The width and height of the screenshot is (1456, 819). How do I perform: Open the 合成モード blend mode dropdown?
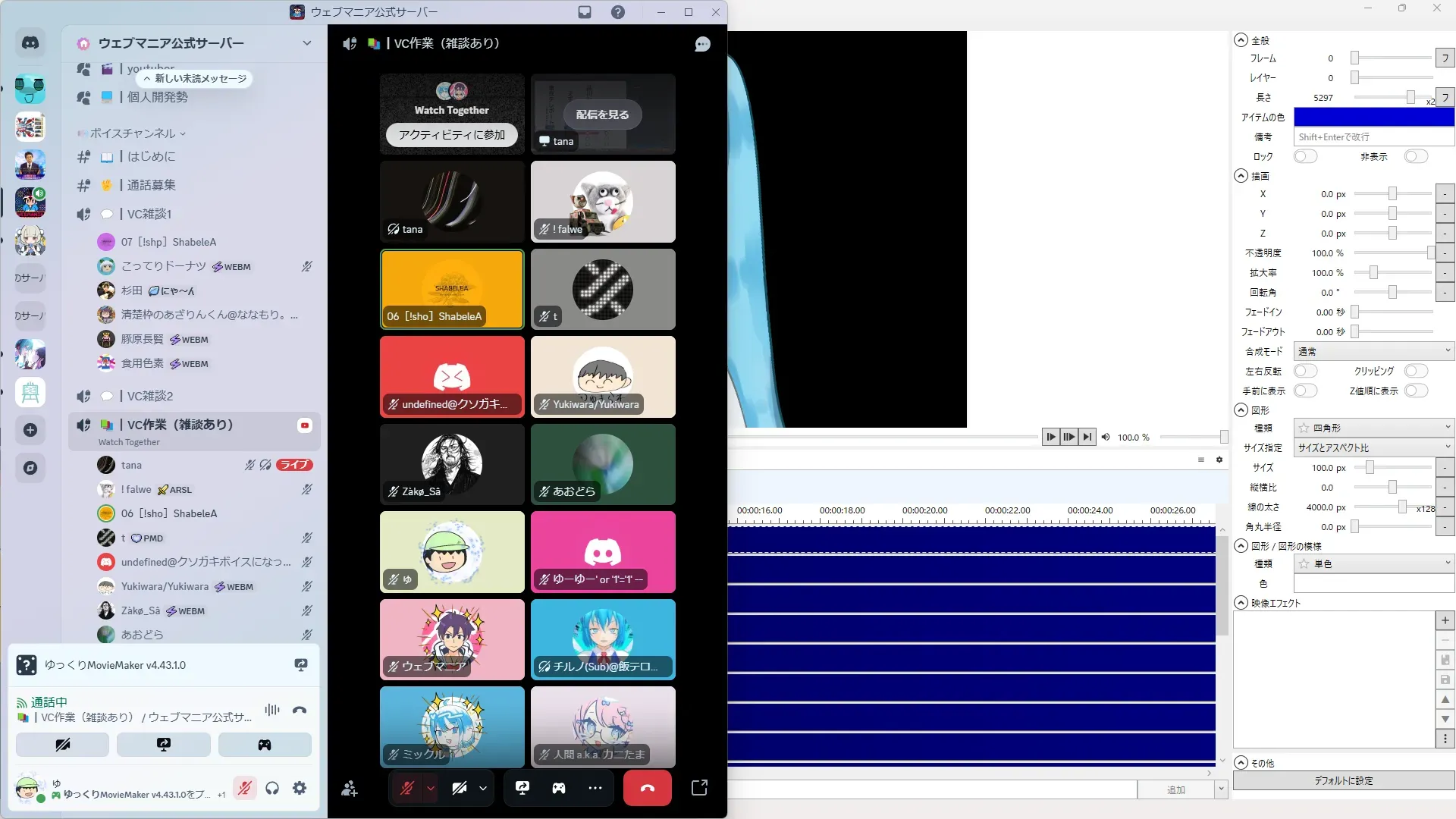point(1373,351)
